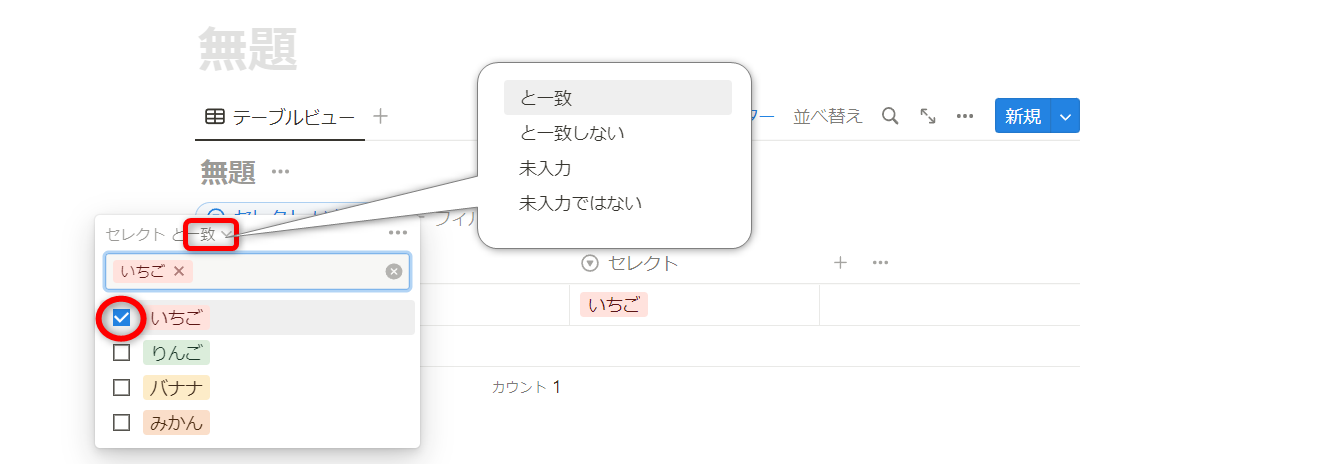Screen dimensions: 1344x464
Task: Uncheck the いちご checkbox
Action: point(122,318)
